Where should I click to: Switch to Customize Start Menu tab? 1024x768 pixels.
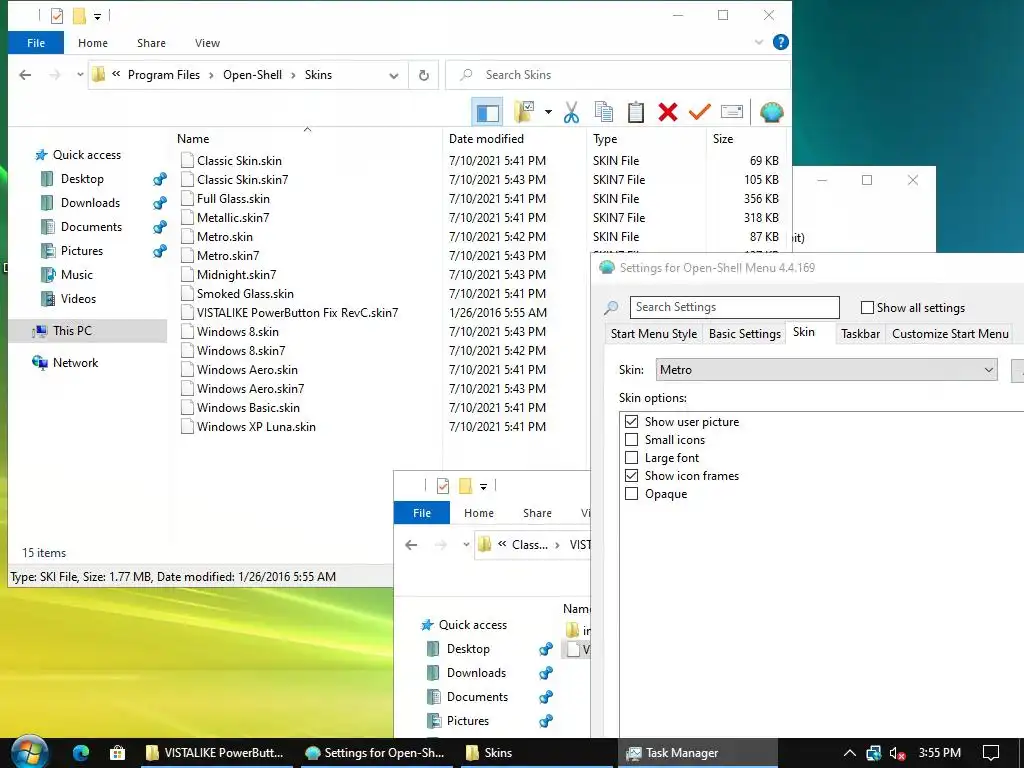point(950,334)
